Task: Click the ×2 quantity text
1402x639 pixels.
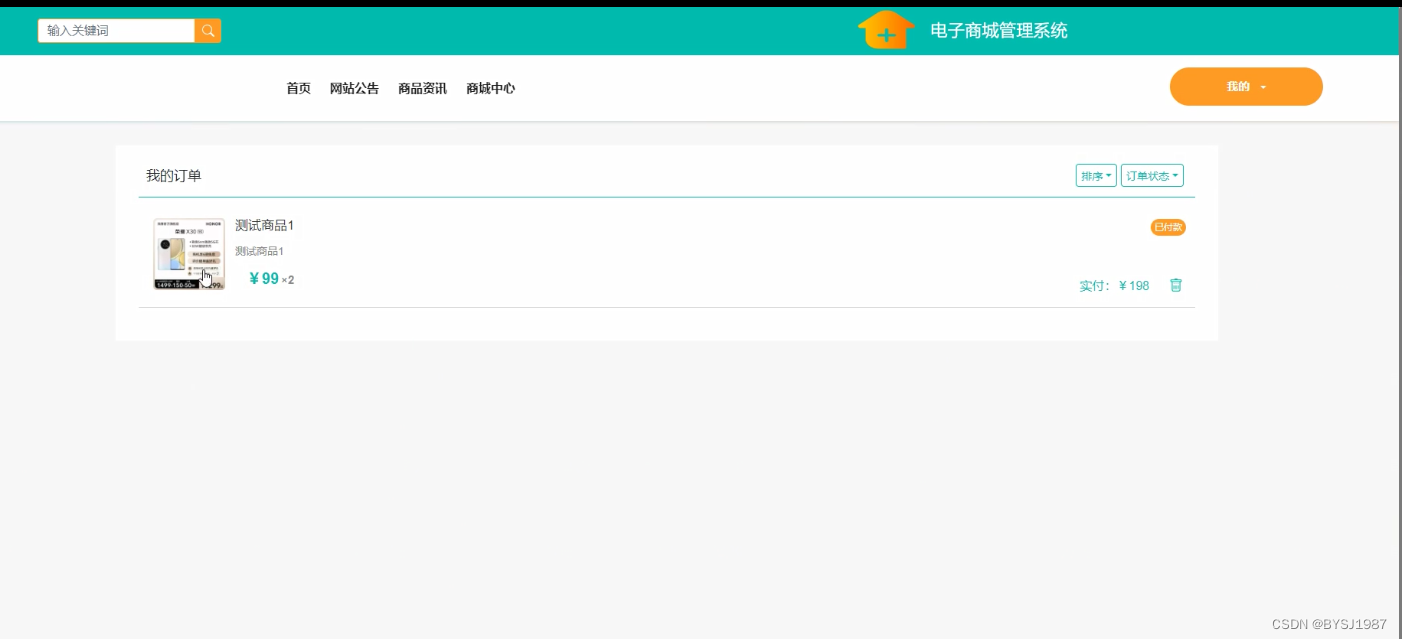Action: (288, 280)
